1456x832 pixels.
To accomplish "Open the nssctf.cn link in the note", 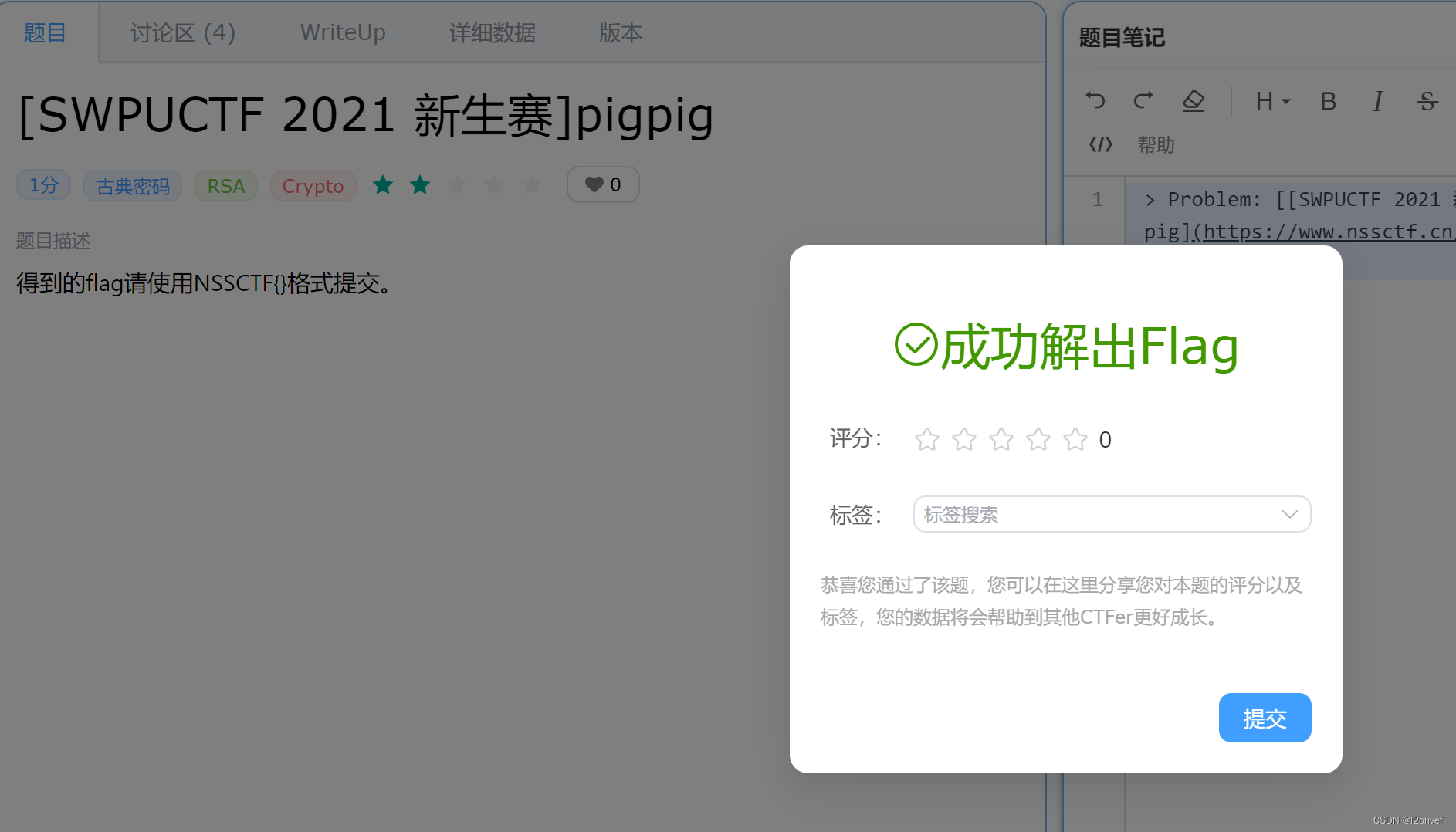I will tap(1326, 232).
